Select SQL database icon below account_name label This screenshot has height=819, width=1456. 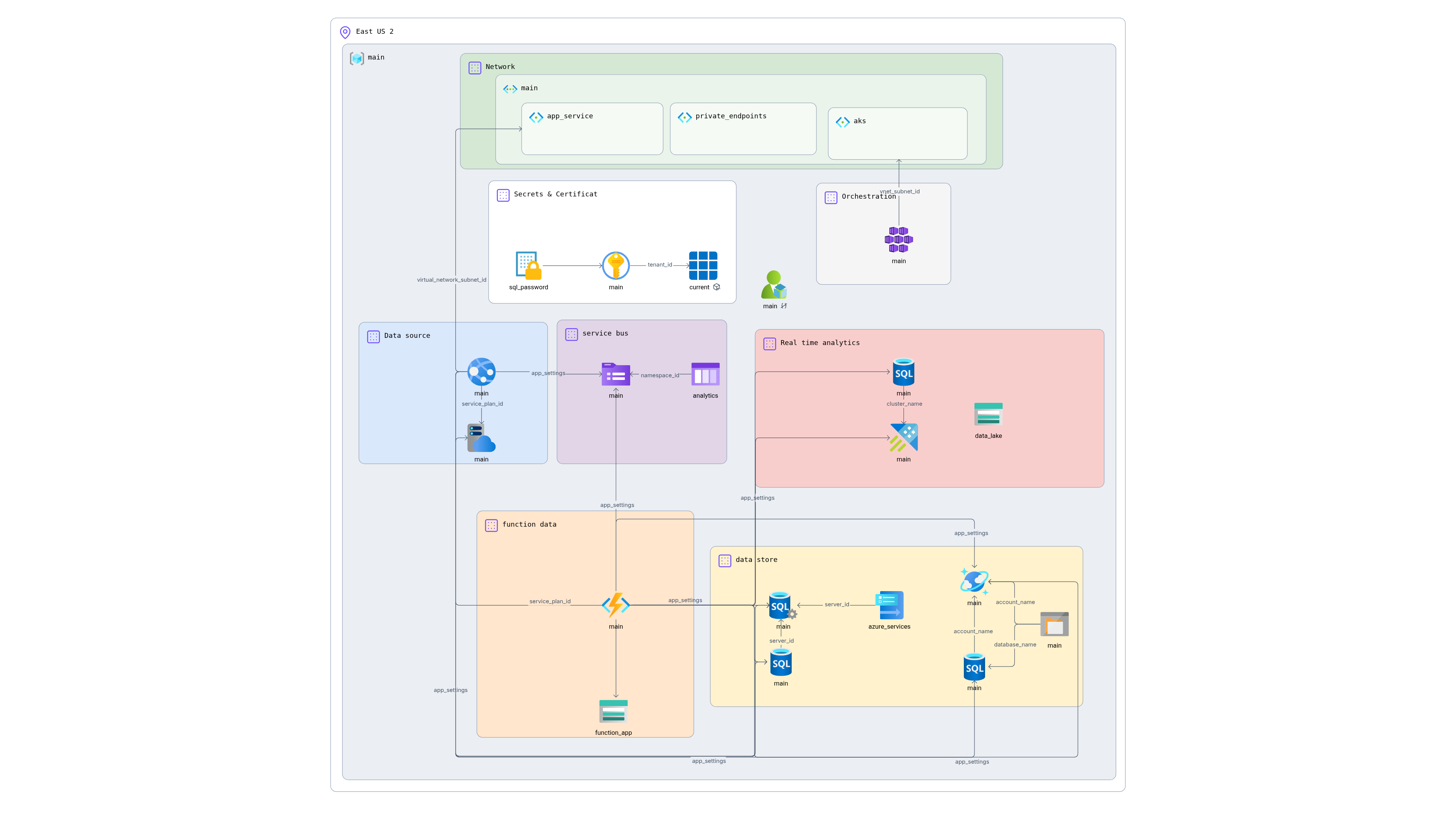point(974,667)
